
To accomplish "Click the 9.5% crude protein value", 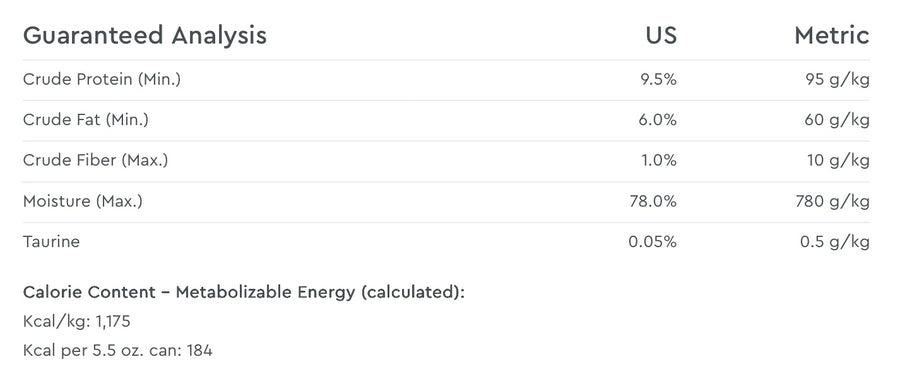I will click(x=658, y=80).
